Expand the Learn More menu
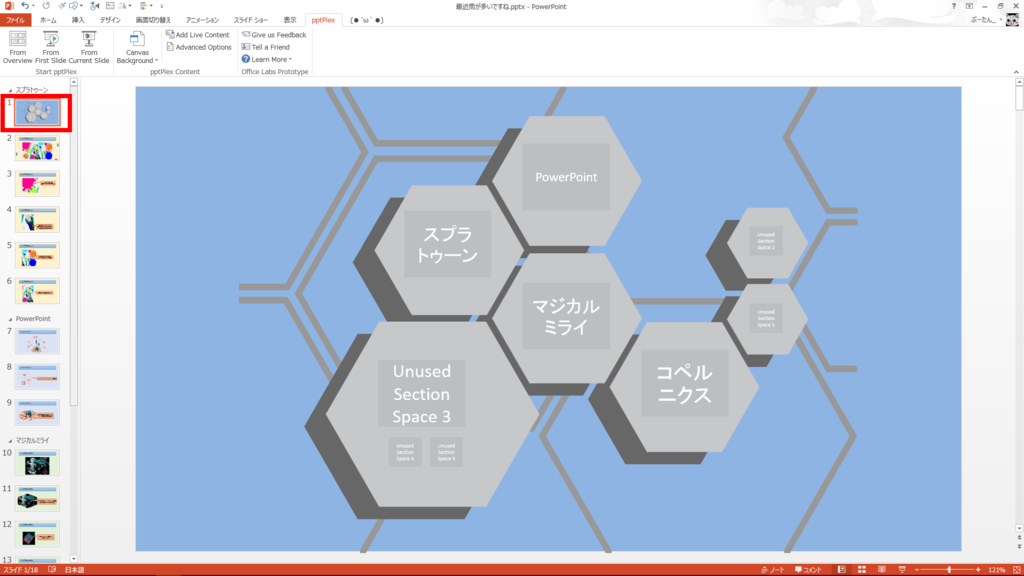Image resolution: width=1024 pixels, height=576 pixels. click(267, 59)
